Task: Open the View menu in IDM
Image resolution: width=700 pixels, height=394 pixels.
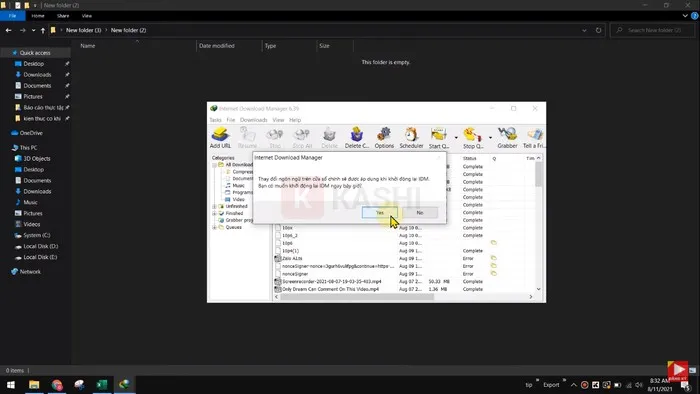Action: click(x=278, y=120)
